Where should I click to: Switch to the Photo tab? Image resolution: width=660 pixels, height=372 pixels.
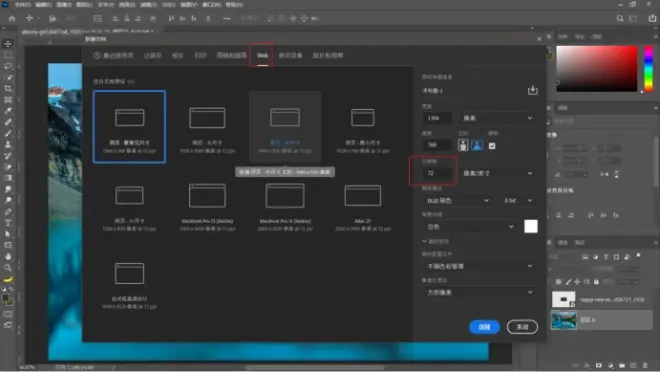point(178,56)
